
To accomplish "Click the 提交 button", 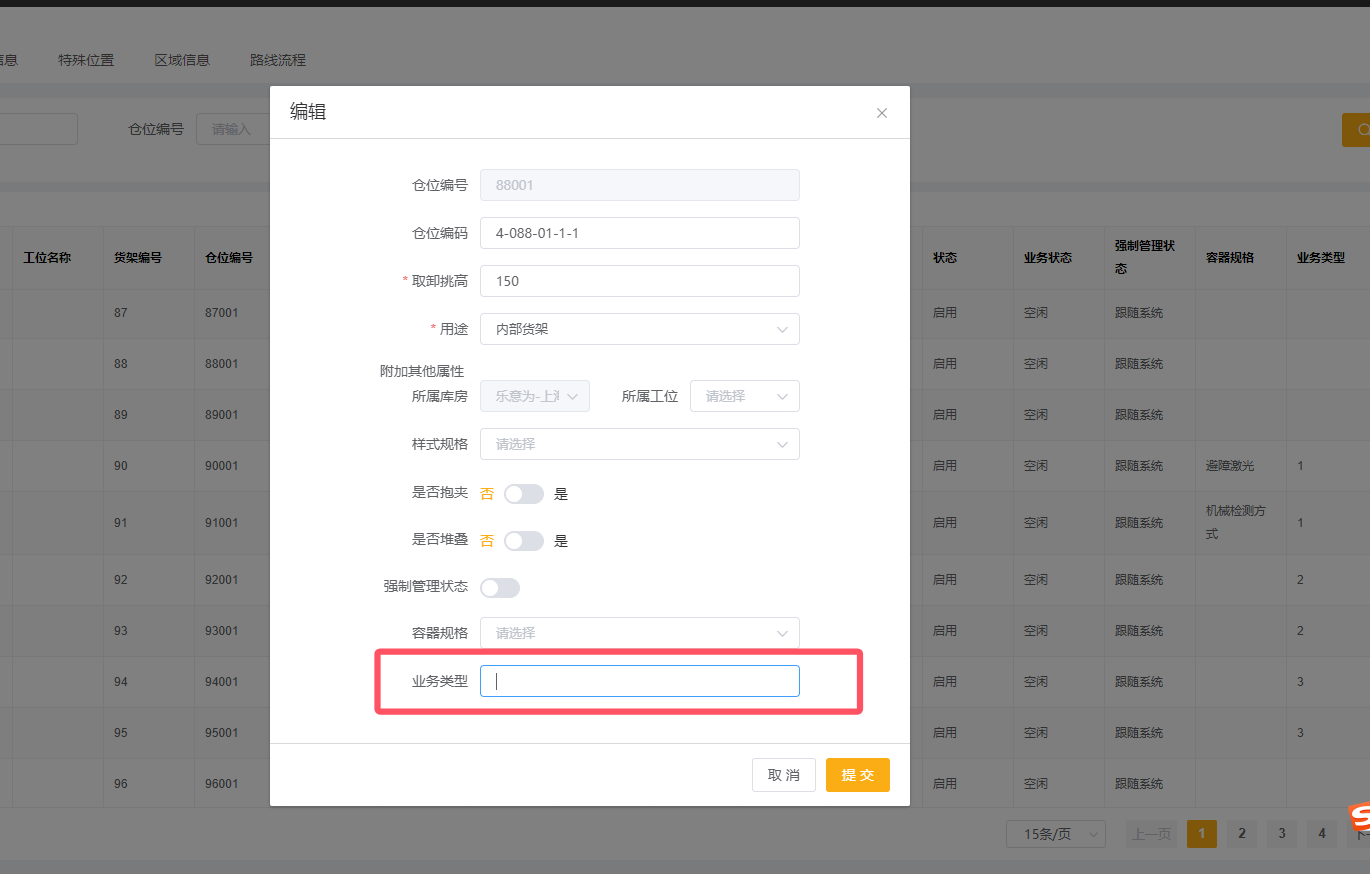I will pyautogui.click(x=858, y=775).
